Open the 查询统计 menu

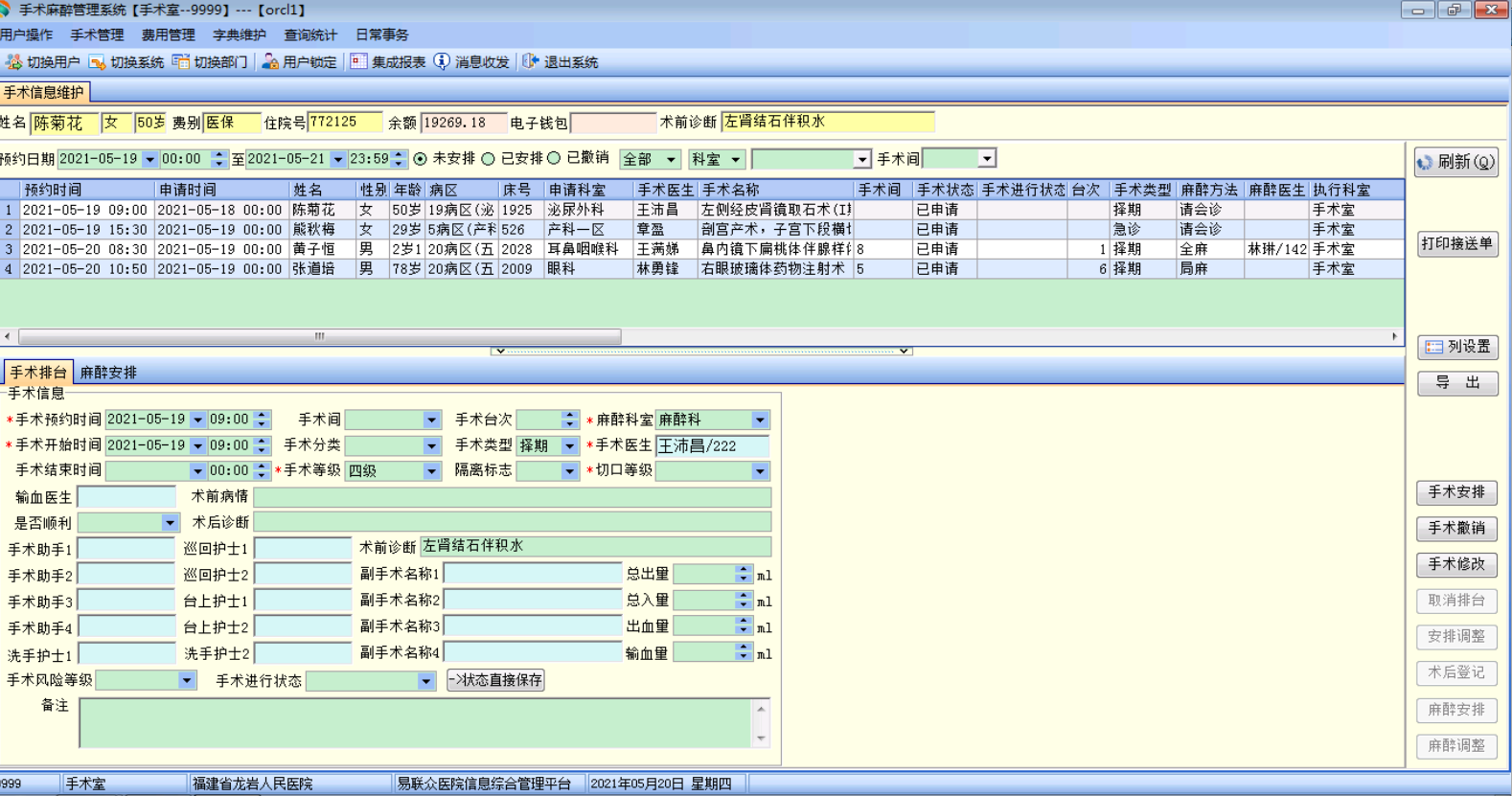point(310,34)
